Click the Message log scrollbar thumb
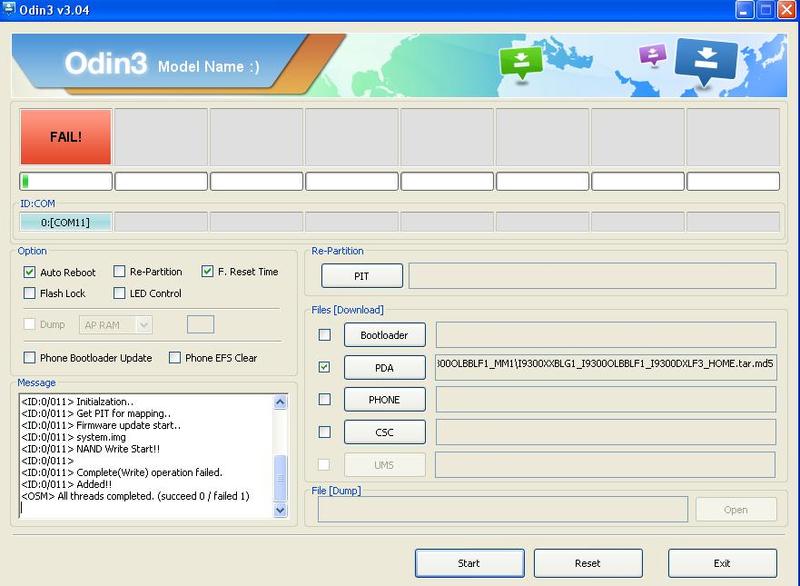This screenshot has width=800, height=586. pos(280,478)
